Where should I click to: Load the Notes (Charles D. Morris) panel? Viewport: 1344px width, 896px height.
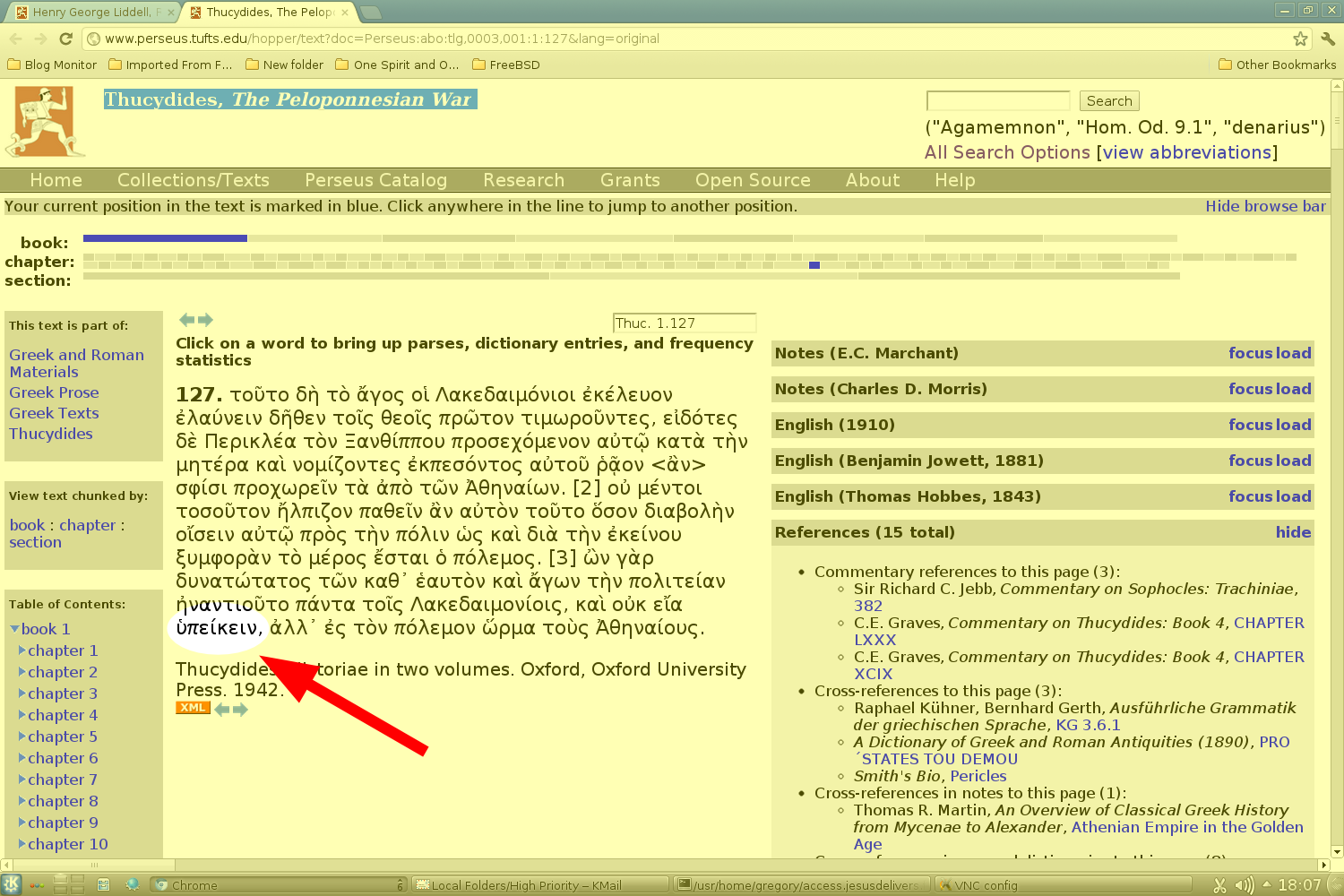pos(1294,389)
